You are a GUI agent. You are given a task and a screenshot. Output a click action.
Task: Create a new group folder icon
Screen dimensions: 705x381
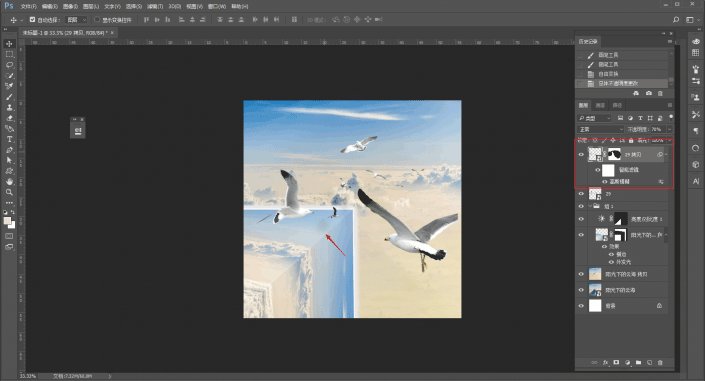638,363
